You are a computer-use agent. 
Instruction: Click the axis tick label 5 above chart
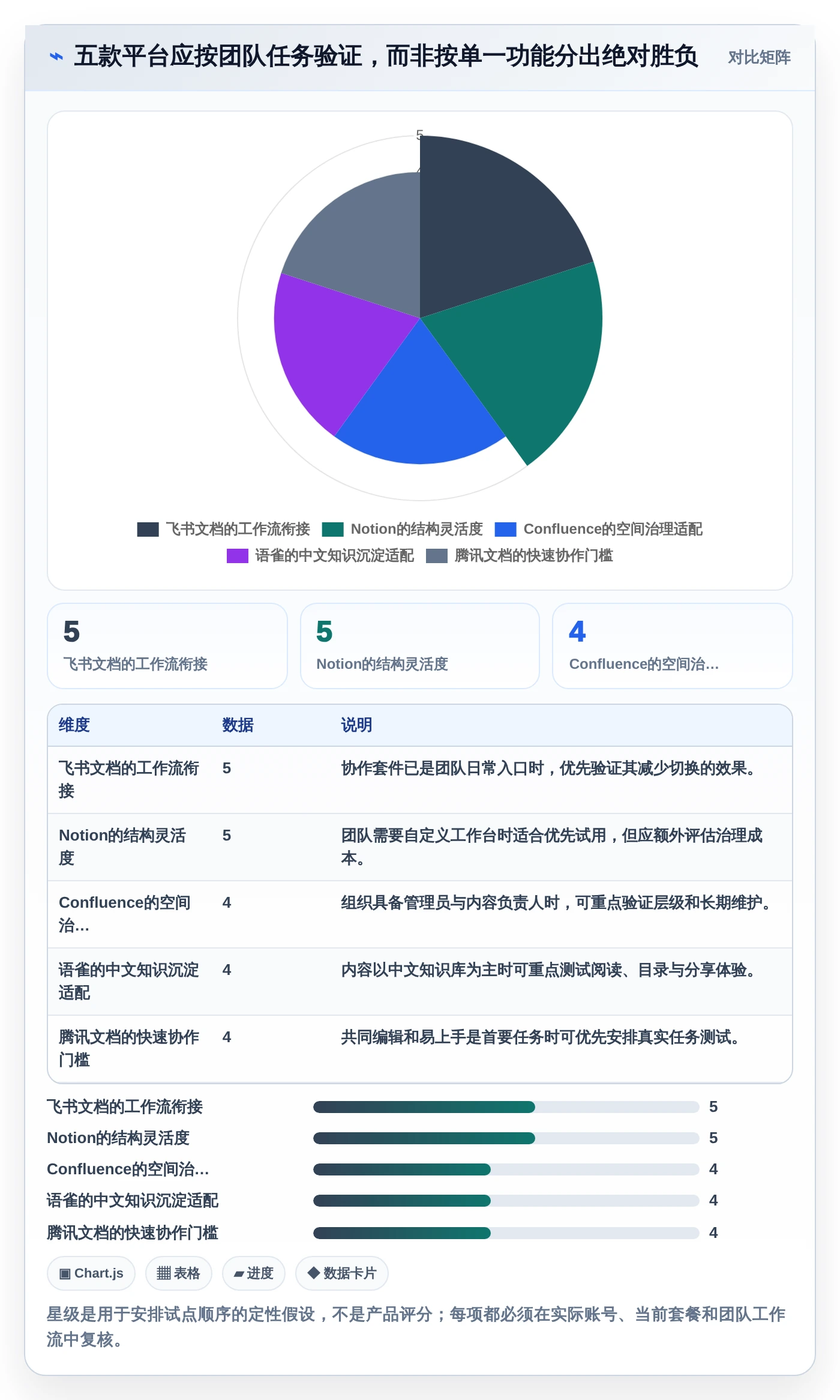click(420, 134)
